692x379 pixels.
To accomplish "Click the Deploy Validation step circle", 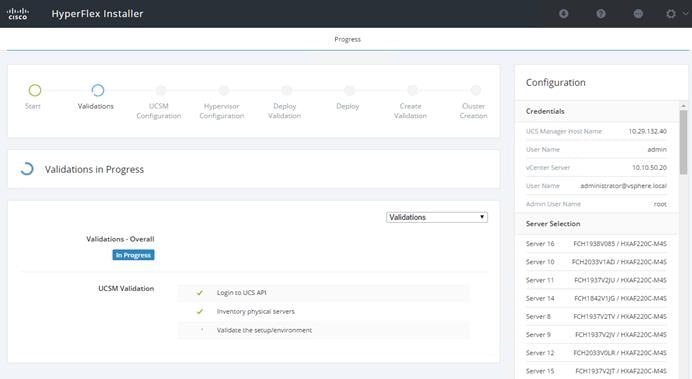I will coord(287,90).
